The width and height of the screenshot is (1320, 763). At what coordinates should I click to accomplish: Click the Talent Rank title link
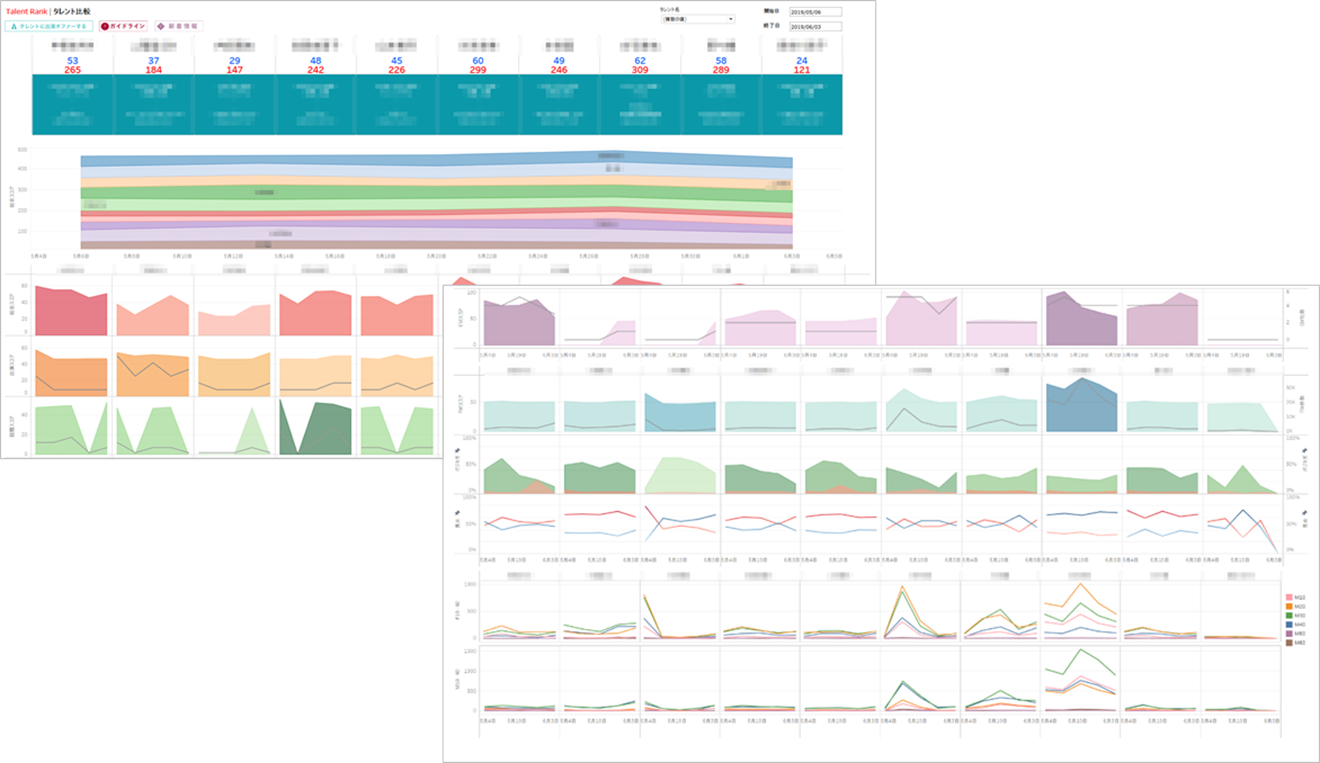pyautogui.click(x=26, y=11)
